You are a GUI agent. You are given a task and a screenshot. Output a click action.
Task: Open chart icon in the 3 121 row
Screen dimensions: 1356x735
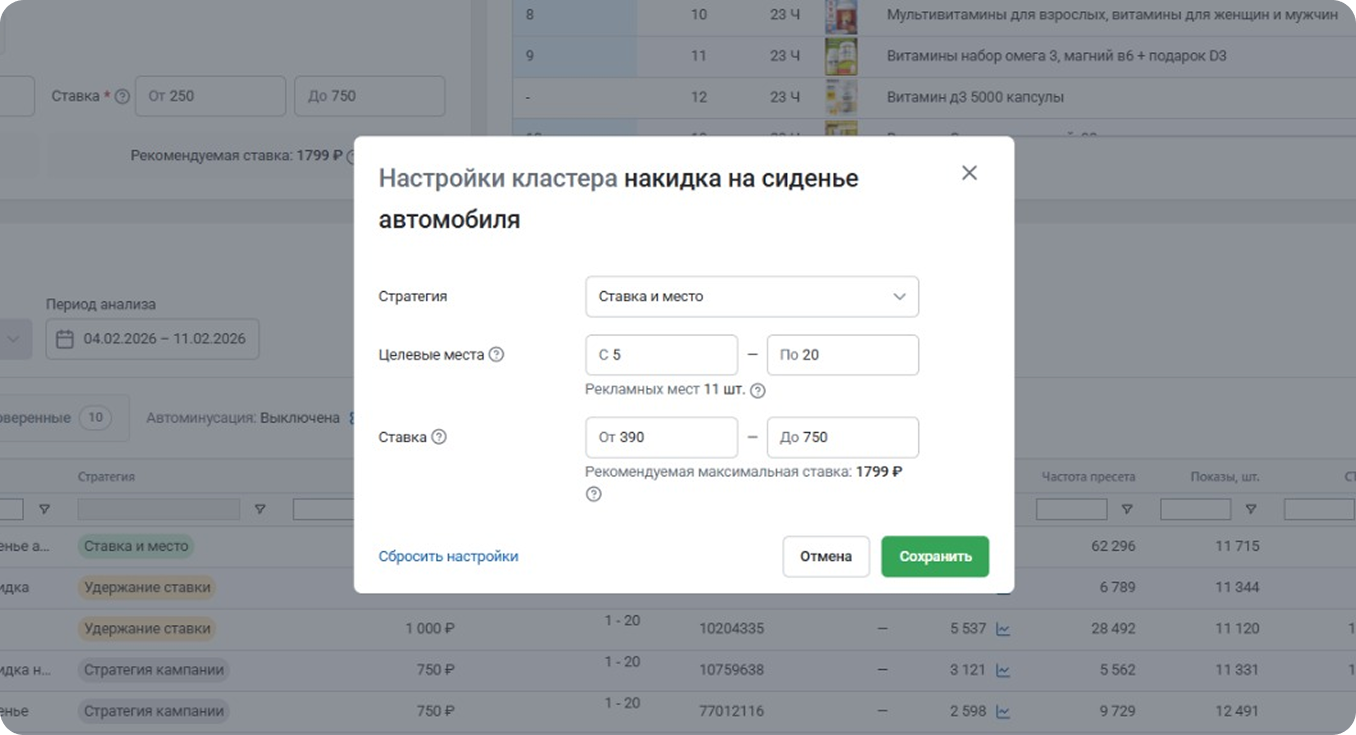(x=1003, y=670)
